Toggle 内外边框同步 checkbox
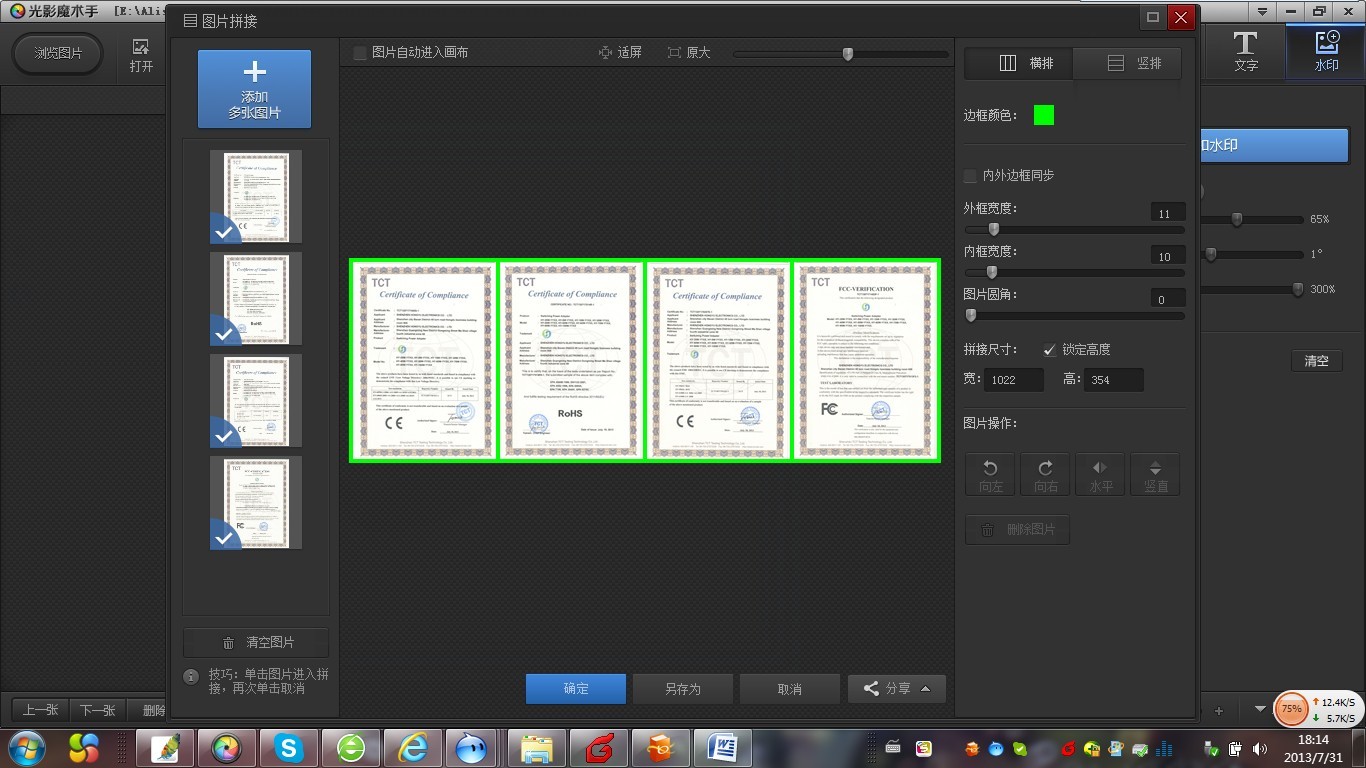1366x768 pixels. [x=970, y=176]
